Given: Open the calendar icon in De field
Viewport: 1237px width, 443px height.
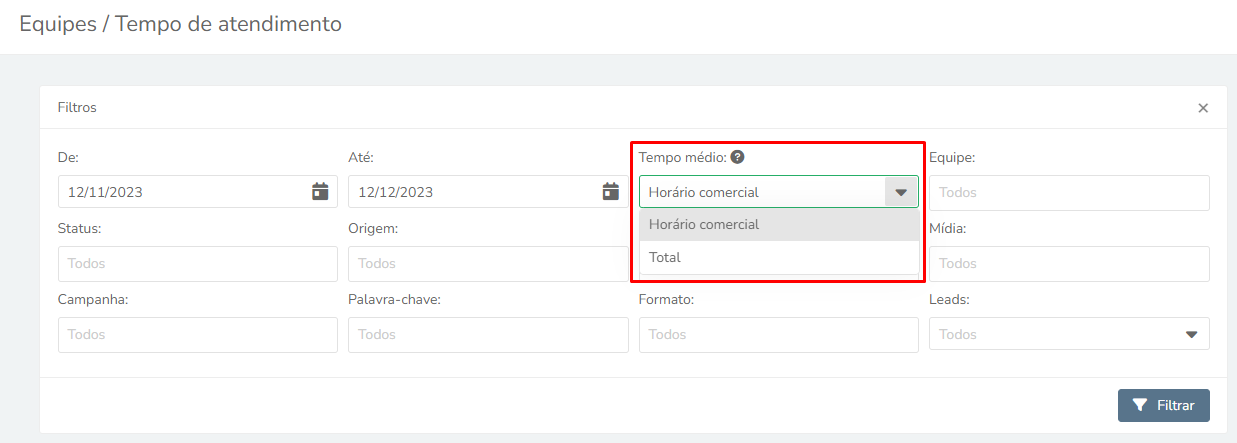Looking at the screenshot, I should point(320,191).
